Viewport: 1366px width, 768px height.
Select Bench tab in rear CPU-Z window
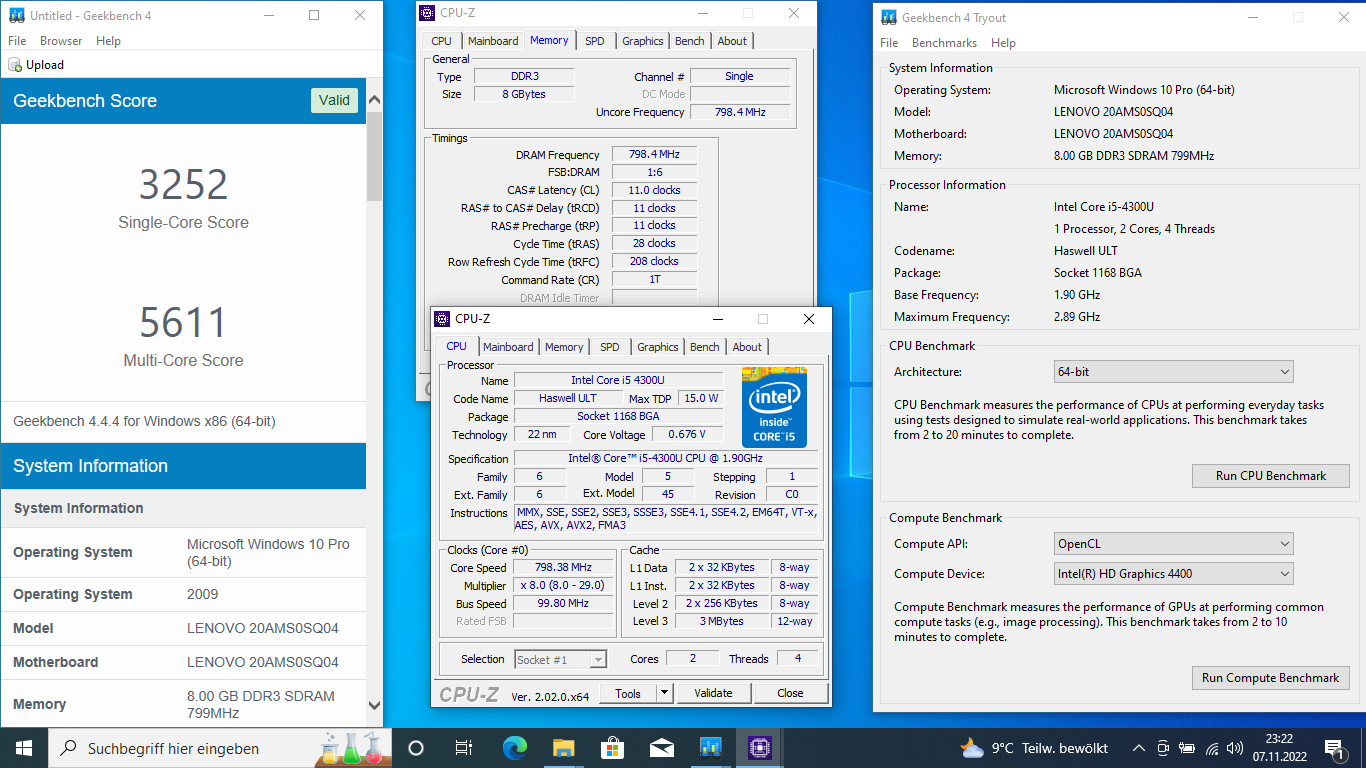(690, 41)
